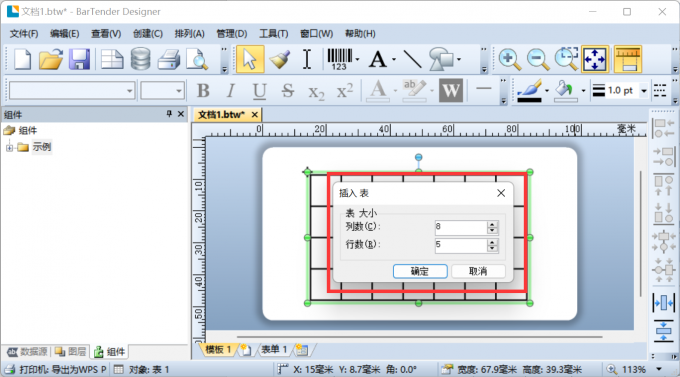Switch to the 表单 1 tab
The height and width of the screenshot is (377, 680).
click(274, 349)
